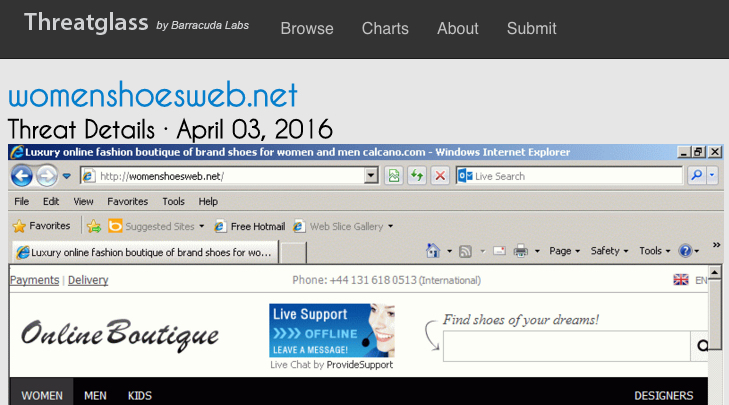Click the Home icon in command bar
Image resolution: width=729 pixels, height=405 pixels.
(433, 251)
